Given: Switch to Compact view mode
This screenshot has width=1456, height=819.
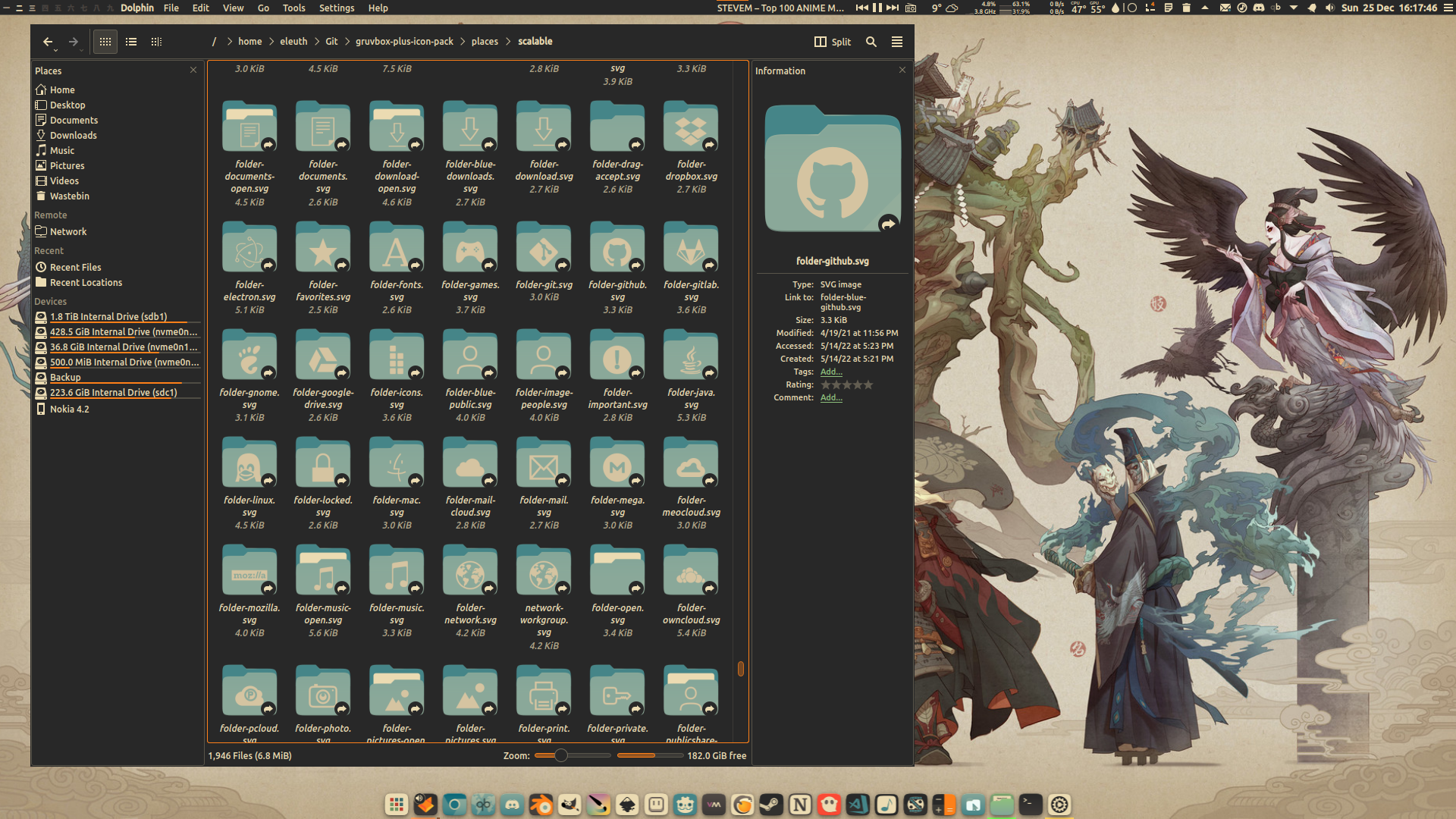Looking at the screenshot, I should click(x=131, y=42).
